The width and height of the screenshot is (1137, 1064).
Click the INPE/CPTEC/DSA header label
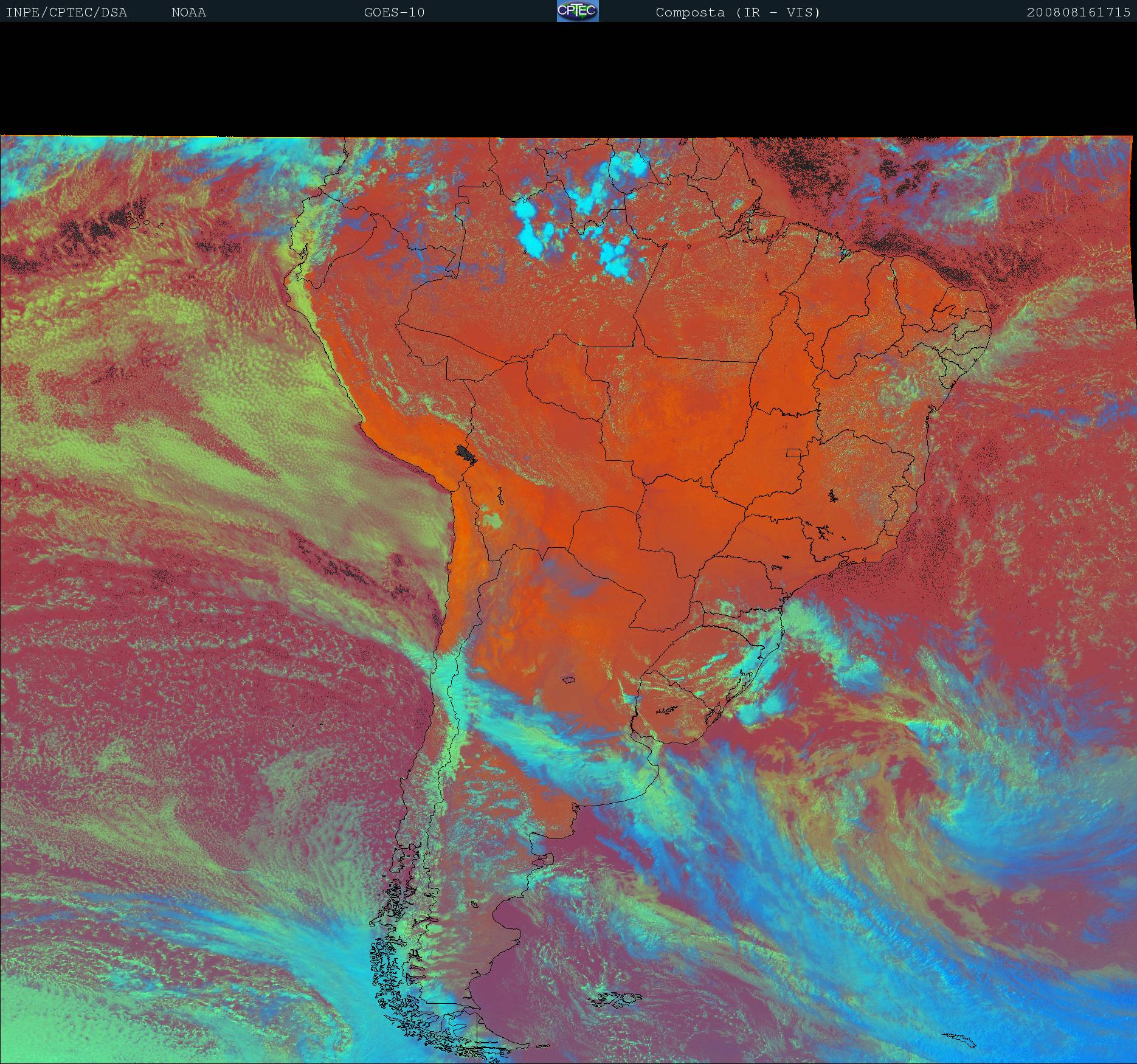(x=66, y=13)
